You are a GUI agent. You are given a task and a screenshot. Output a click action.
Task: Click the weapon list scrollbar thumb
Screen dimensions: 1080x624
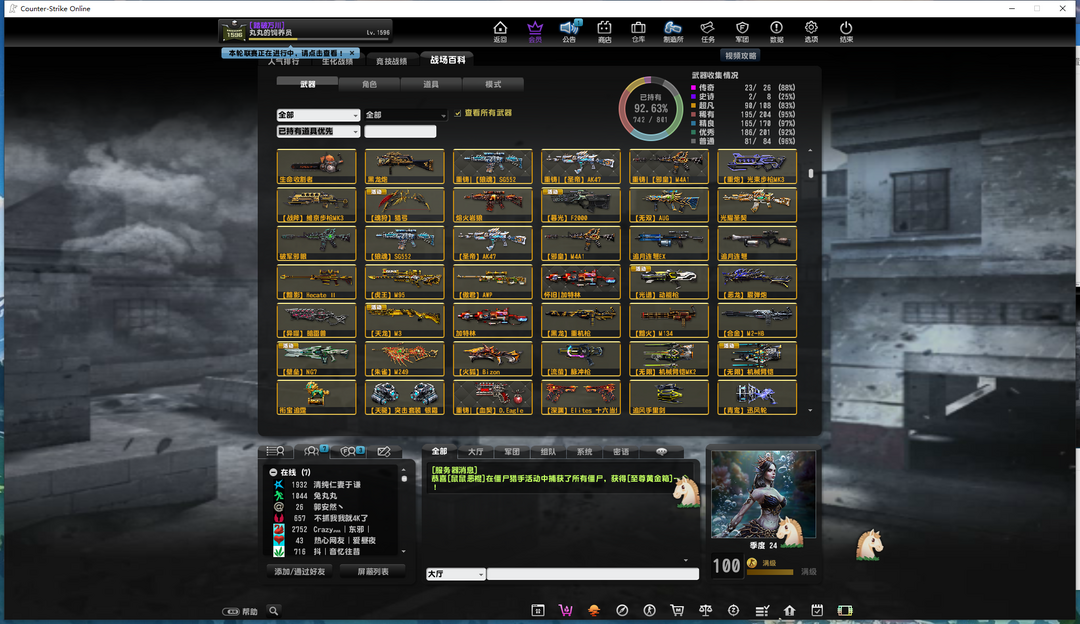(811, 174)
